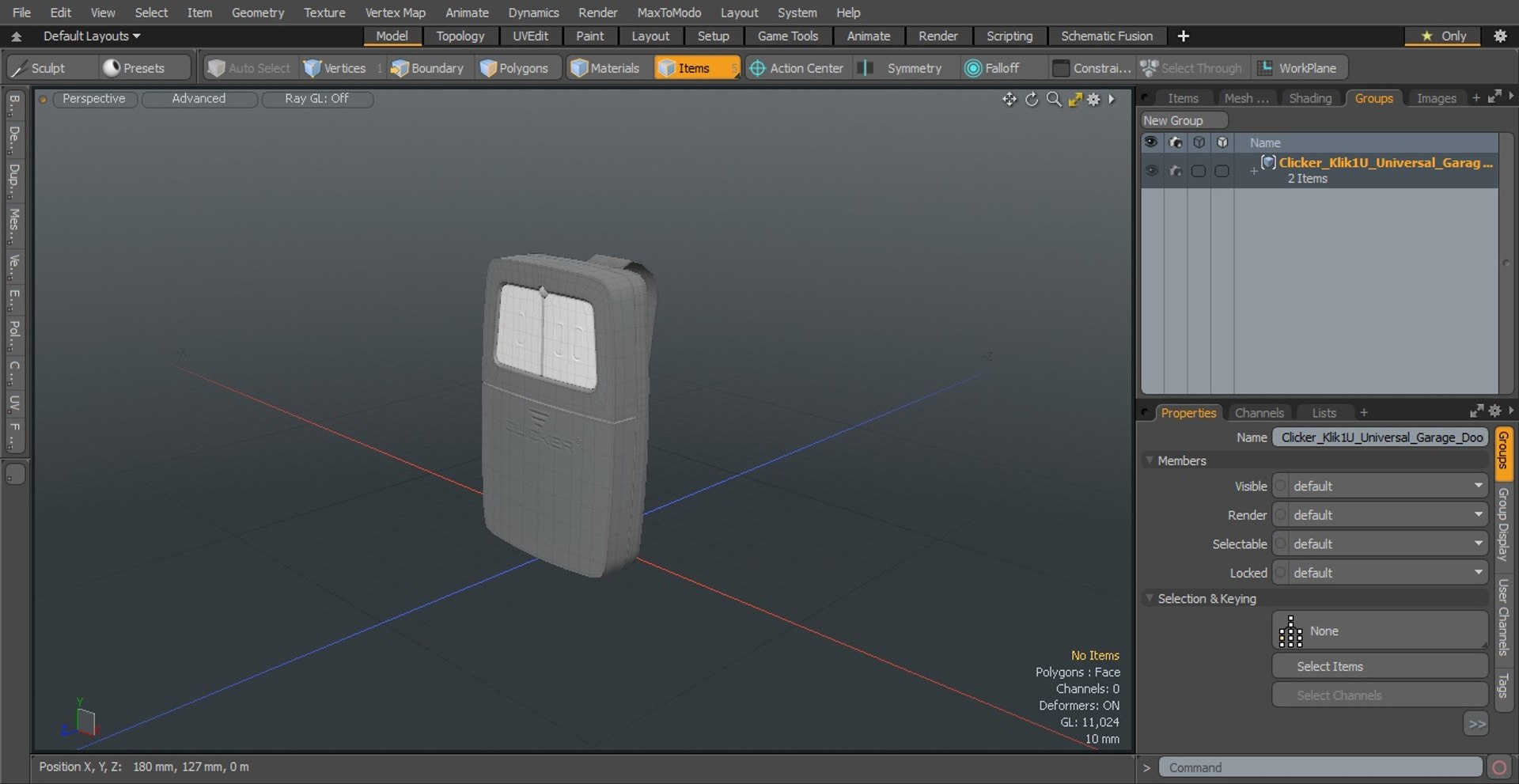Viewport: 1519px width, 784px height.
Task: Click the record button beside Command field
Action: [1498, 767]
